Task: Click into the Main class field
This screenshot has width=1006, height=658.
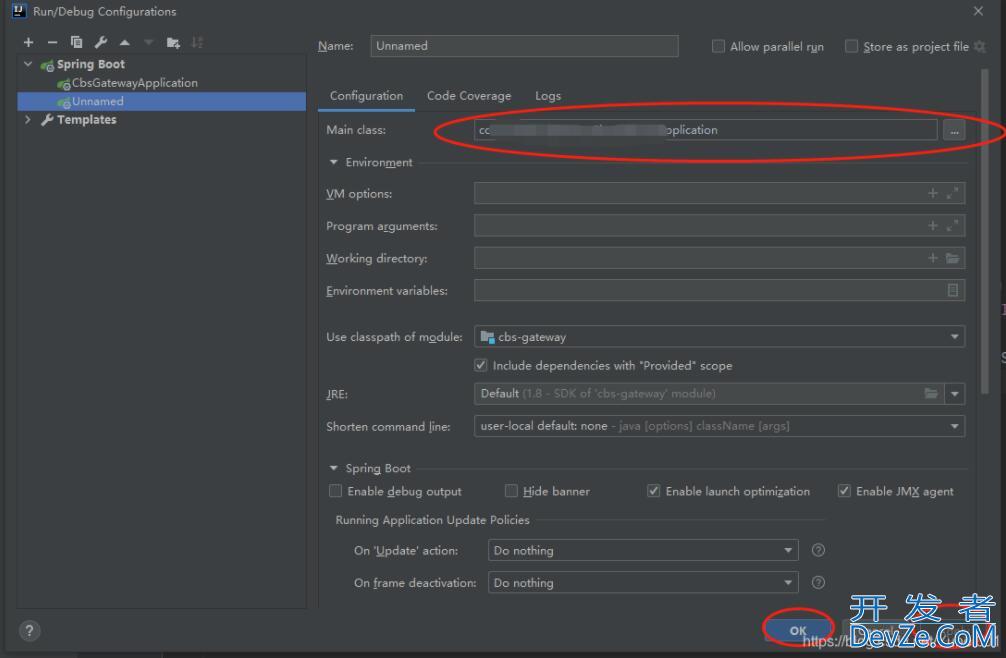Action: tap(706, 130)
